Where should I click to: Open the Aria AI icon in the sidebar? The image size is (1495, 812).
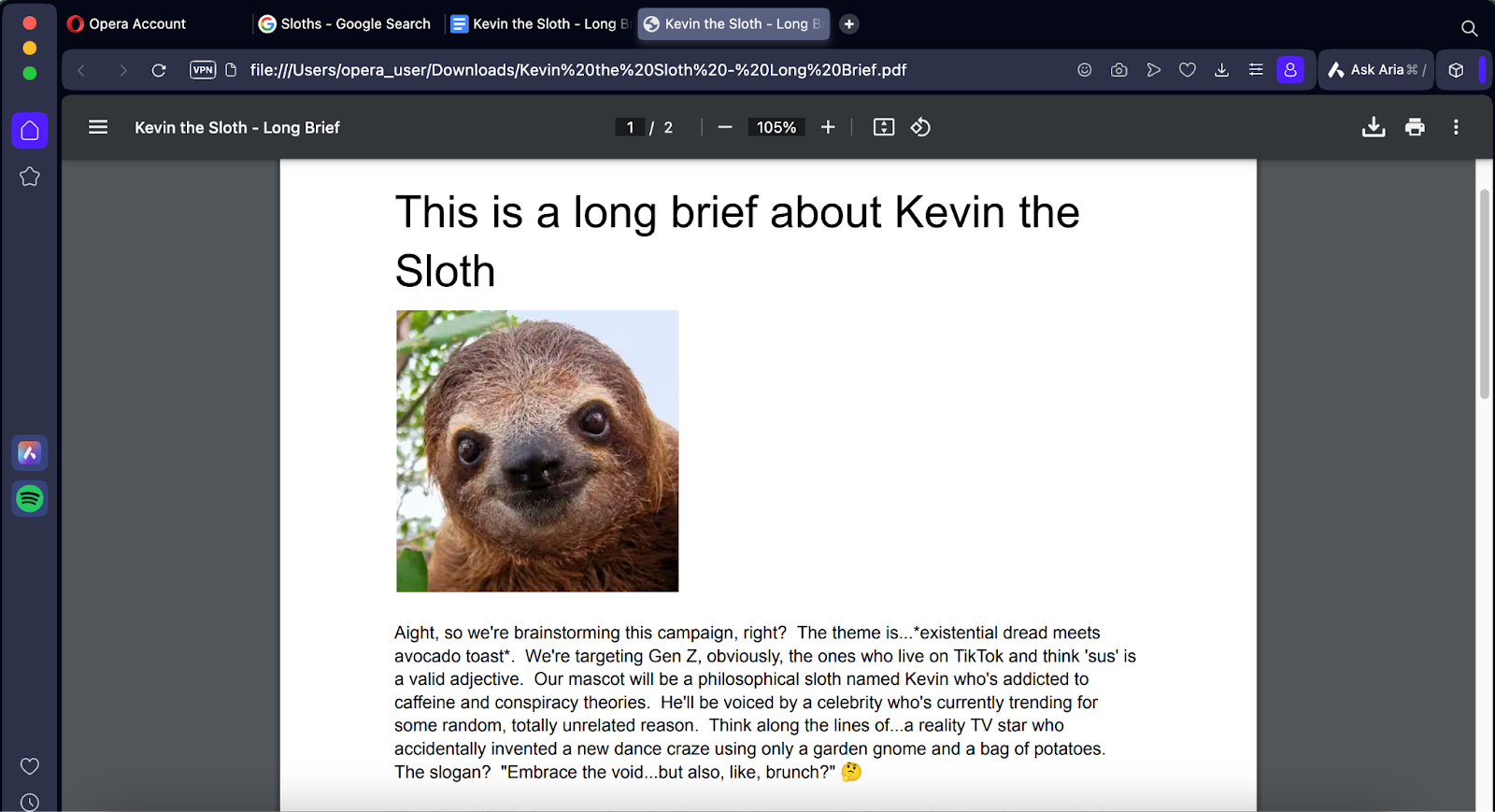coord(30,453)
